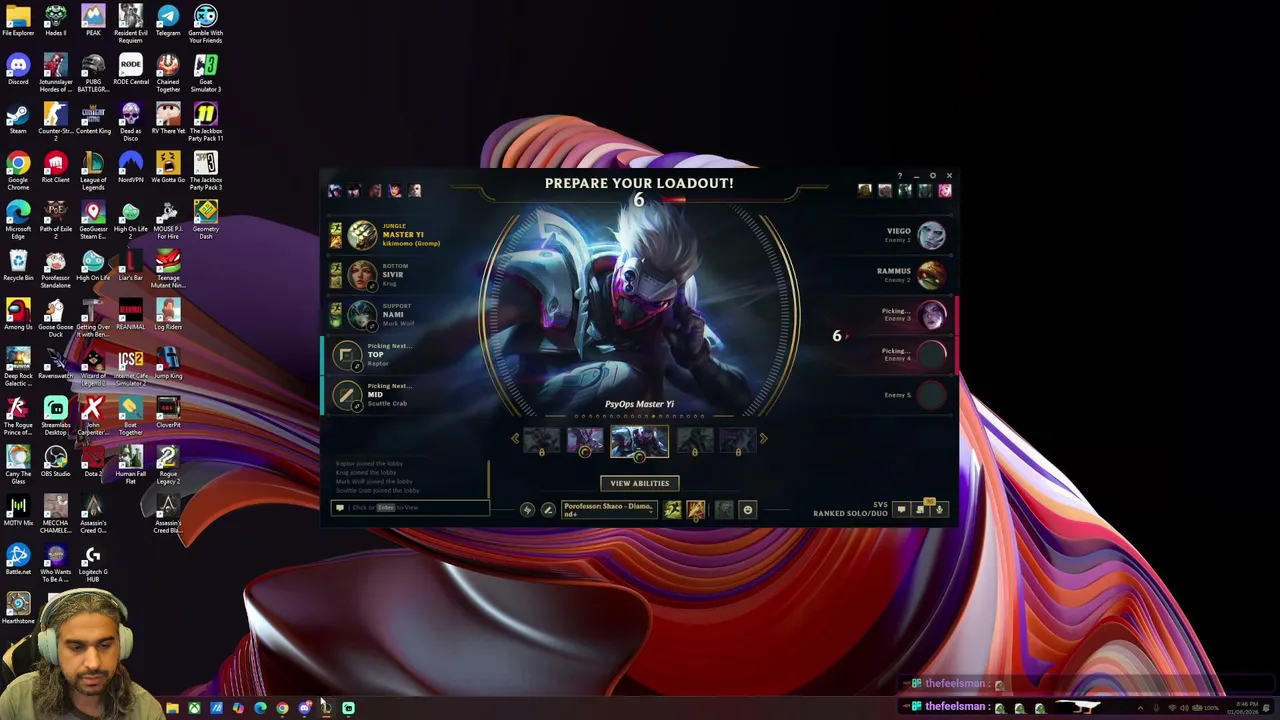Edit rune page with the pencil icon
The height and width of the screenshot is (720, 1280).
(x=547, y=510)
